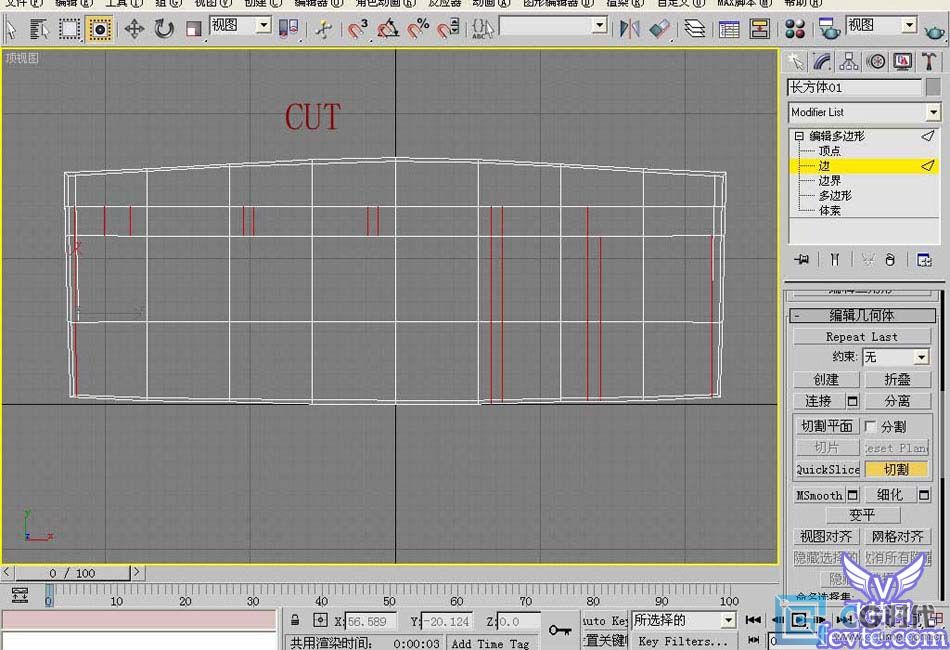Enable the 分割 checkbox
The height and width of the screenshot is (650, 950).
(870, 426)
